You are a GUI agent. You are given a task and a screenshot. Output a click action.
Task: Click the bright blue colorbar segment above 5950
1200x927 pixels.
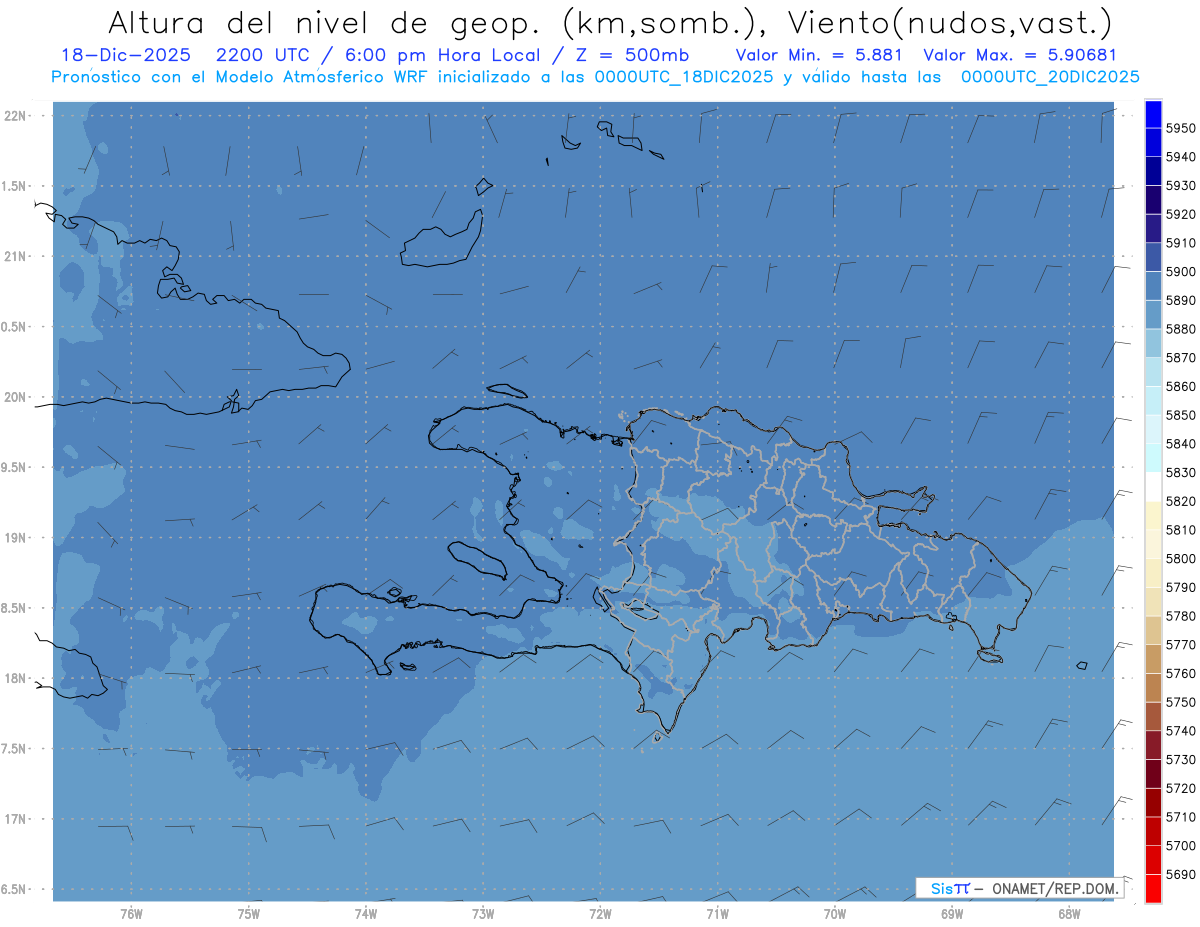pyautogui.click(x=1153, y=114)
